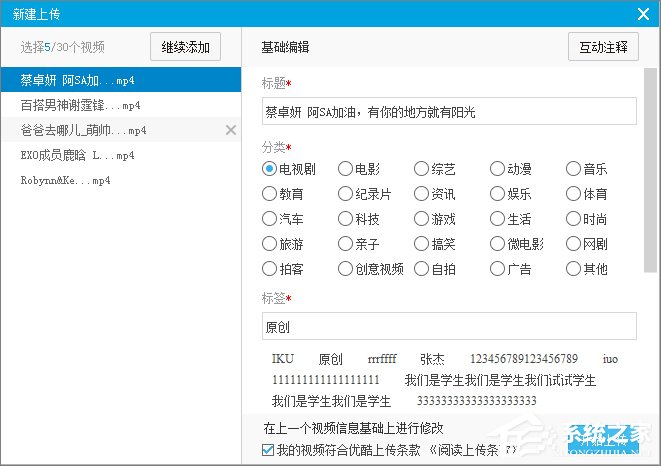
Task: Add the rrrffff suggested tag
Action: pos(382,359)
